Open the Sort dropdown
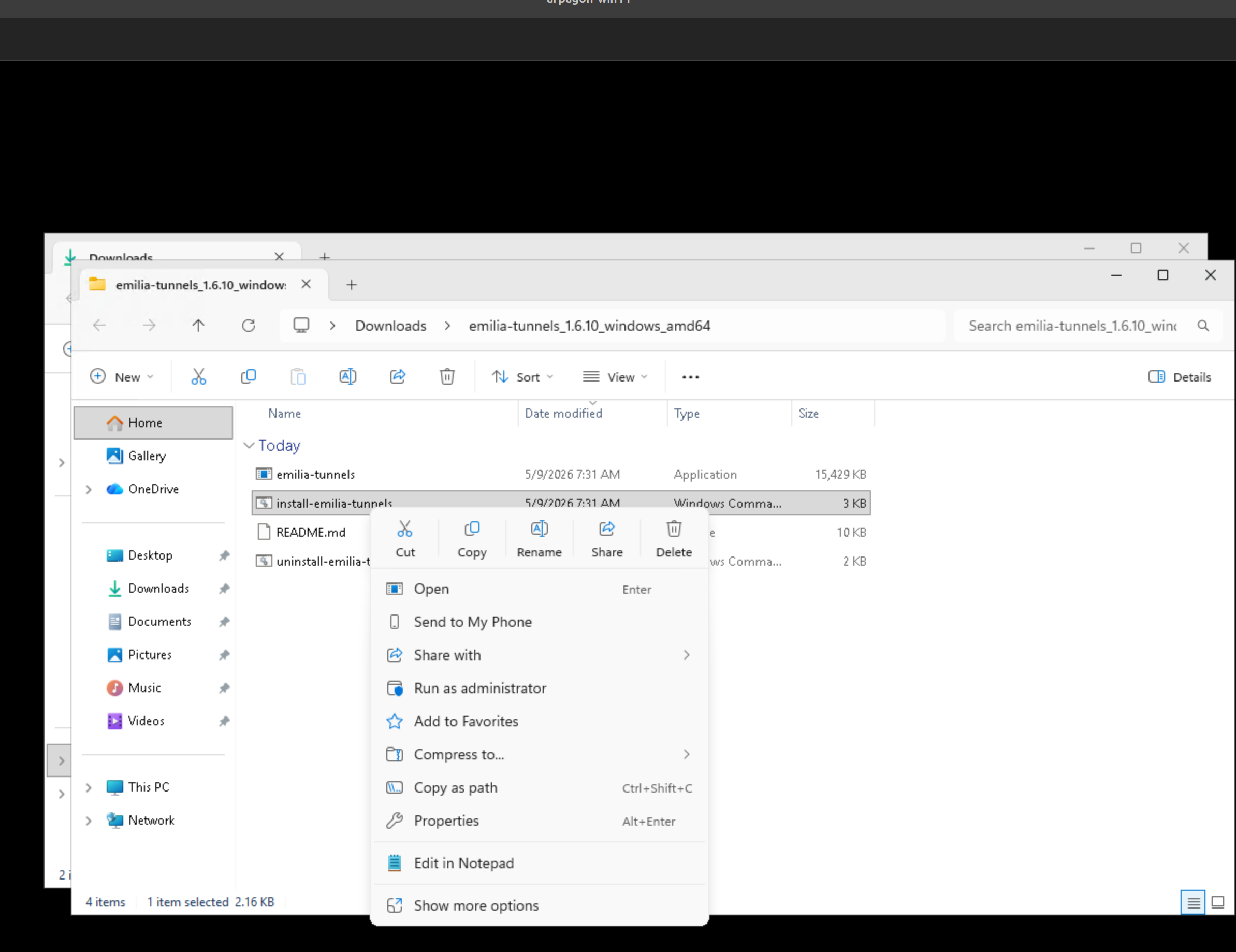1236x952 pixels. click(522, 377)
